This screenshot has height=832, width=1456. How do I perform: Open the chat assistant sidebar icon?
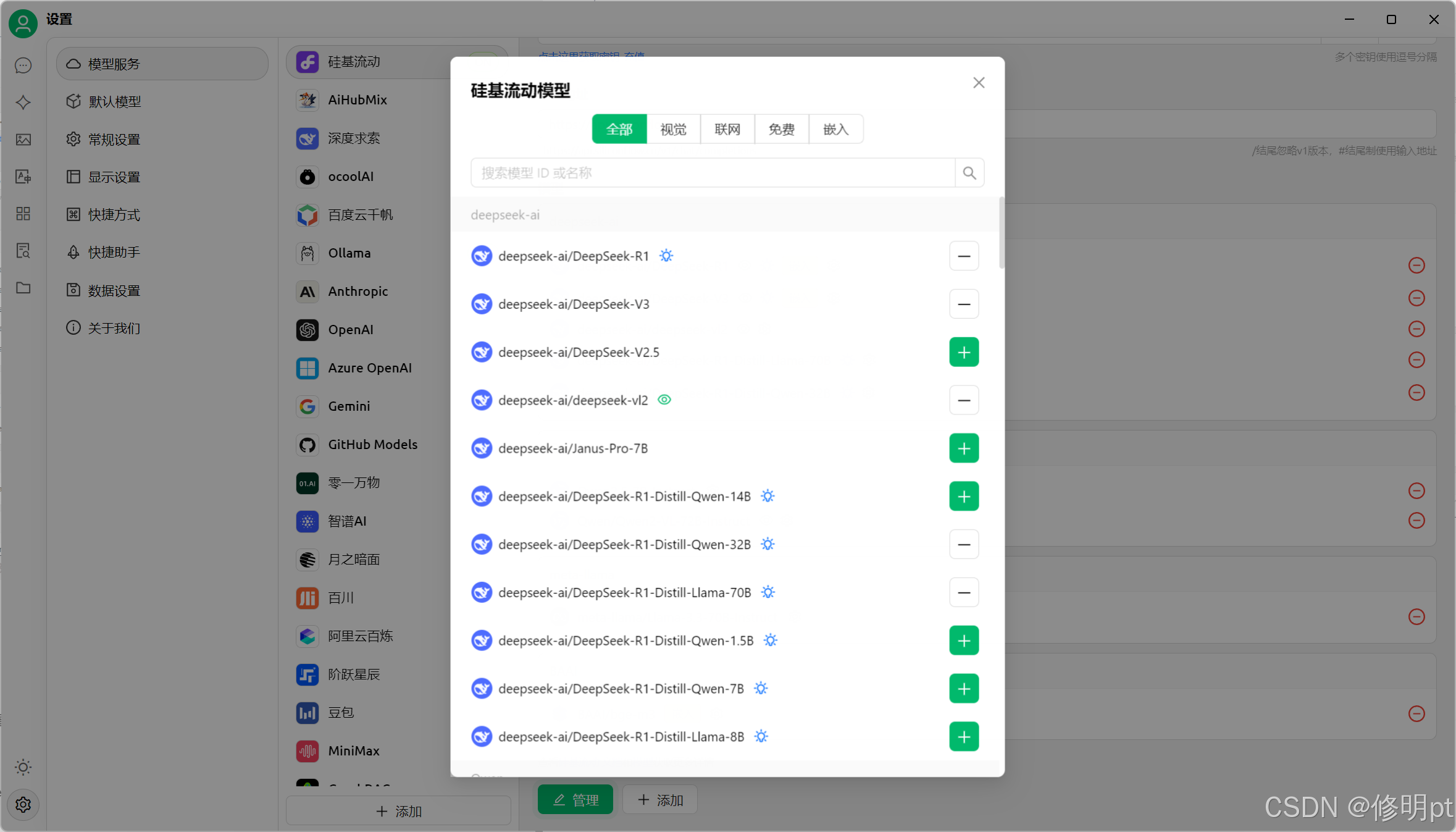(x=23, y=65)
